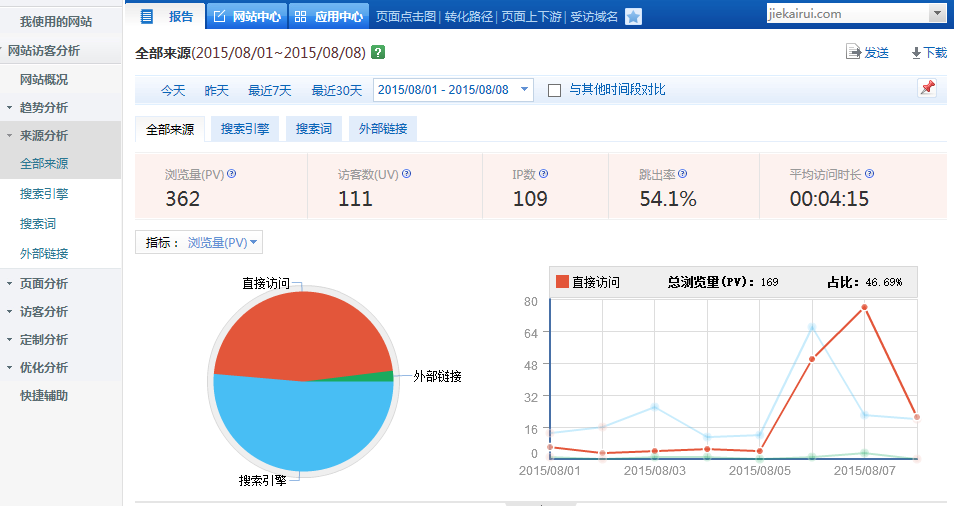Select 全部来源 in the sidebar
This screenshot has height=506, width=954.
coord(44,164)
